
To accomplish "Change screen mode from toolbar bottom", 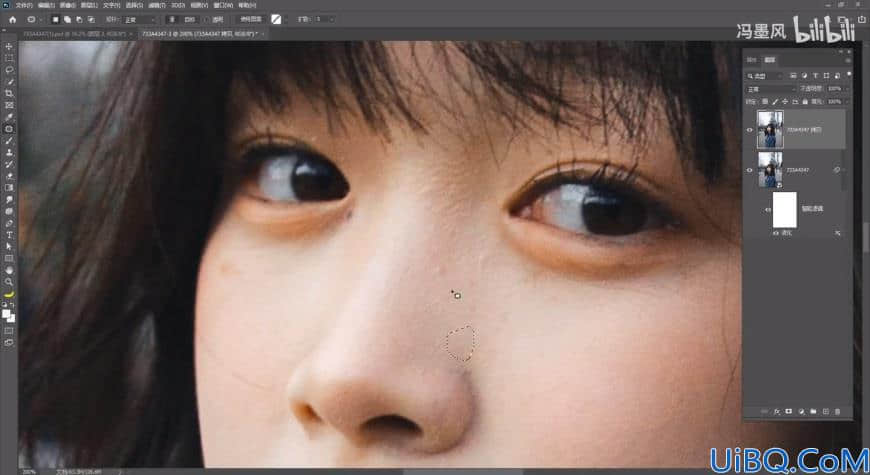I will coord(9,343).
